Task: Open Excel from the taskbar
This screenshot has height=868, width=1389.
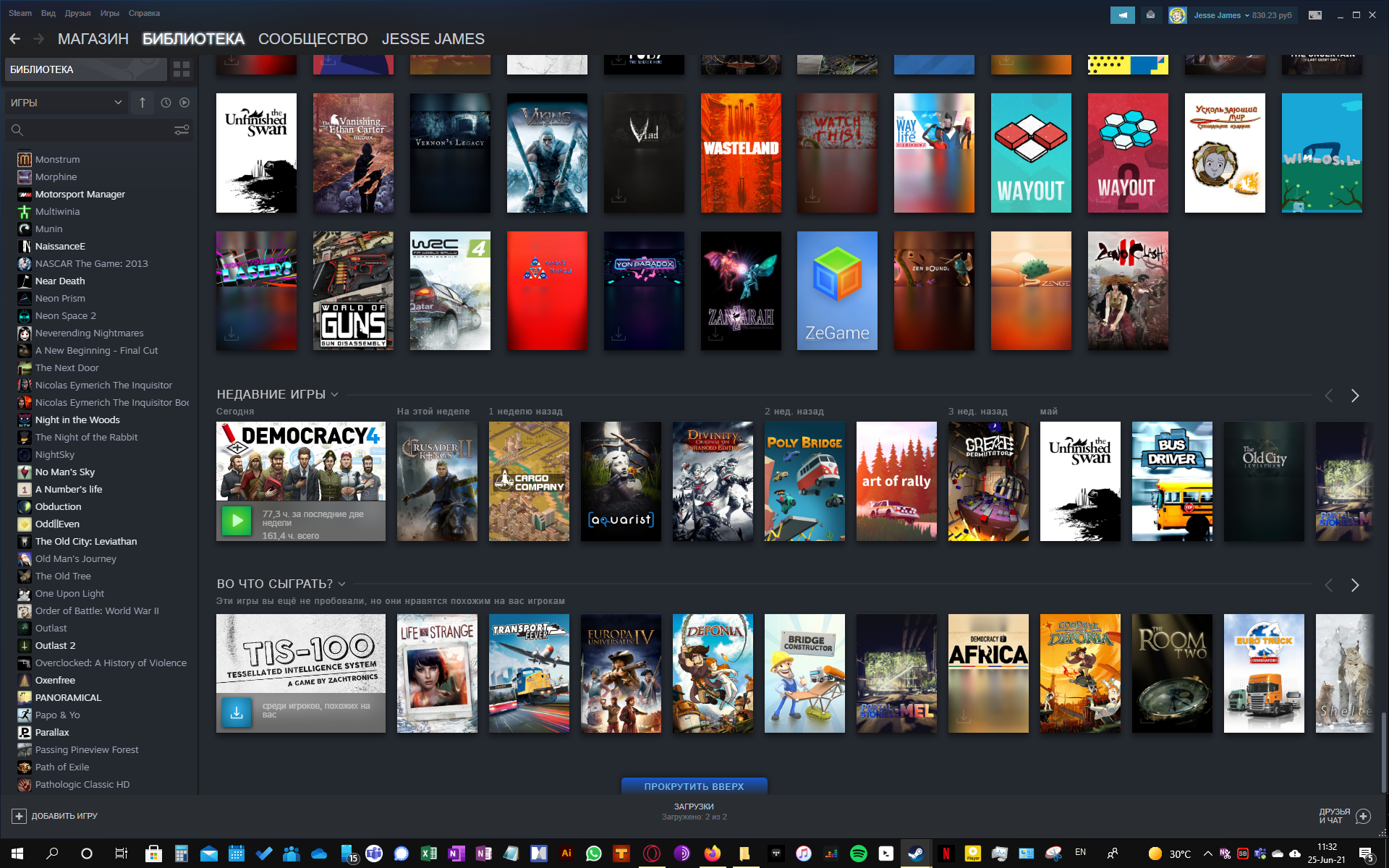Action: [x=429, y=854]
